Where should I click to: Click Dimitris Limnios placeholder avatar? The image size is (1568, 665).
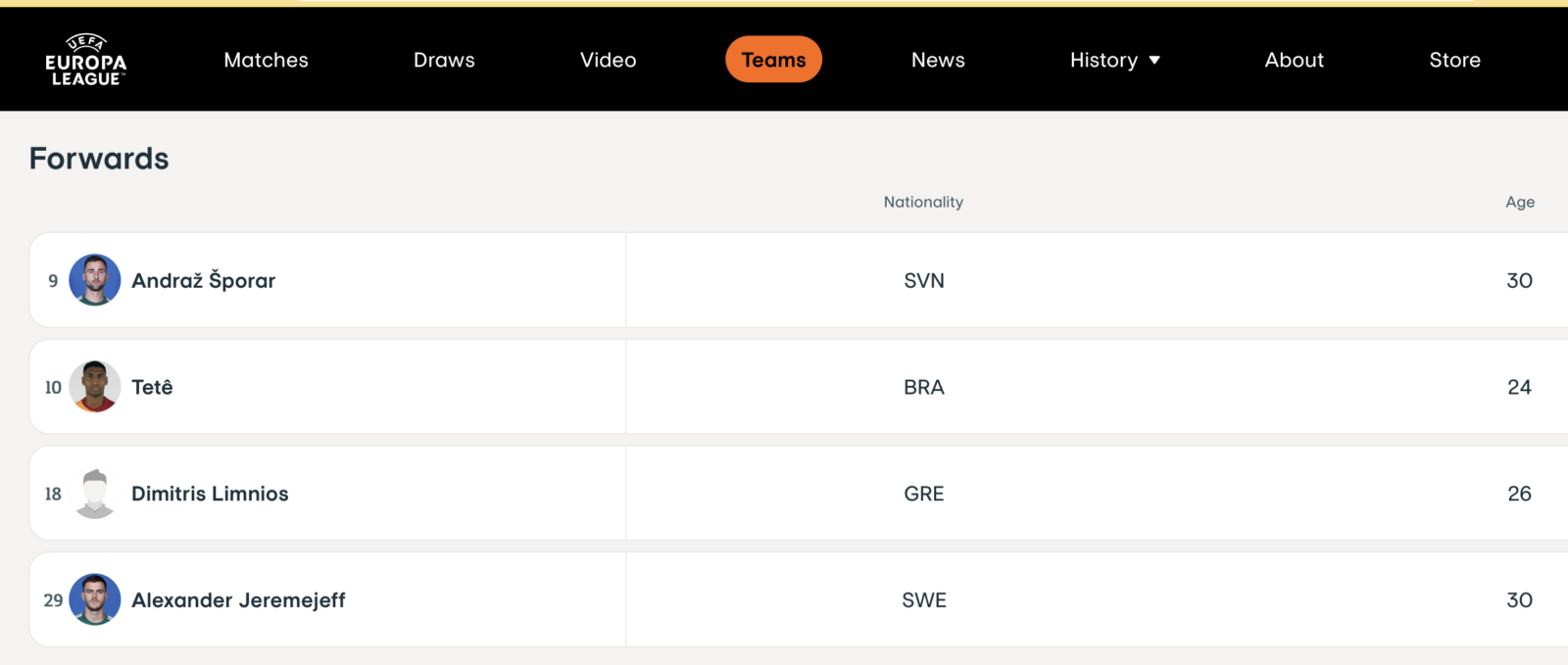[95, 494]
